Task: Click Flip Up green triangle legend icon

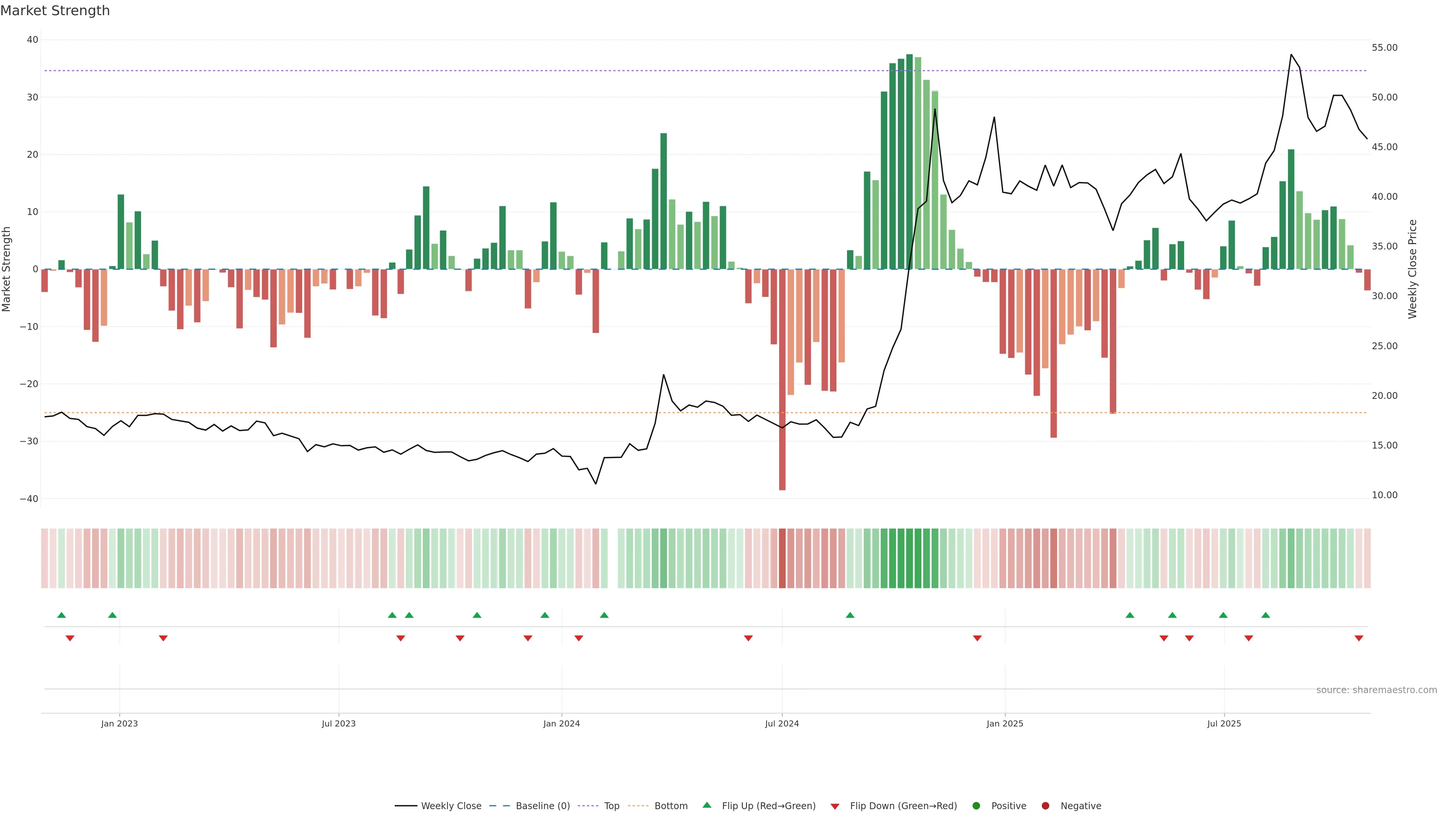Action: (706, 805)
